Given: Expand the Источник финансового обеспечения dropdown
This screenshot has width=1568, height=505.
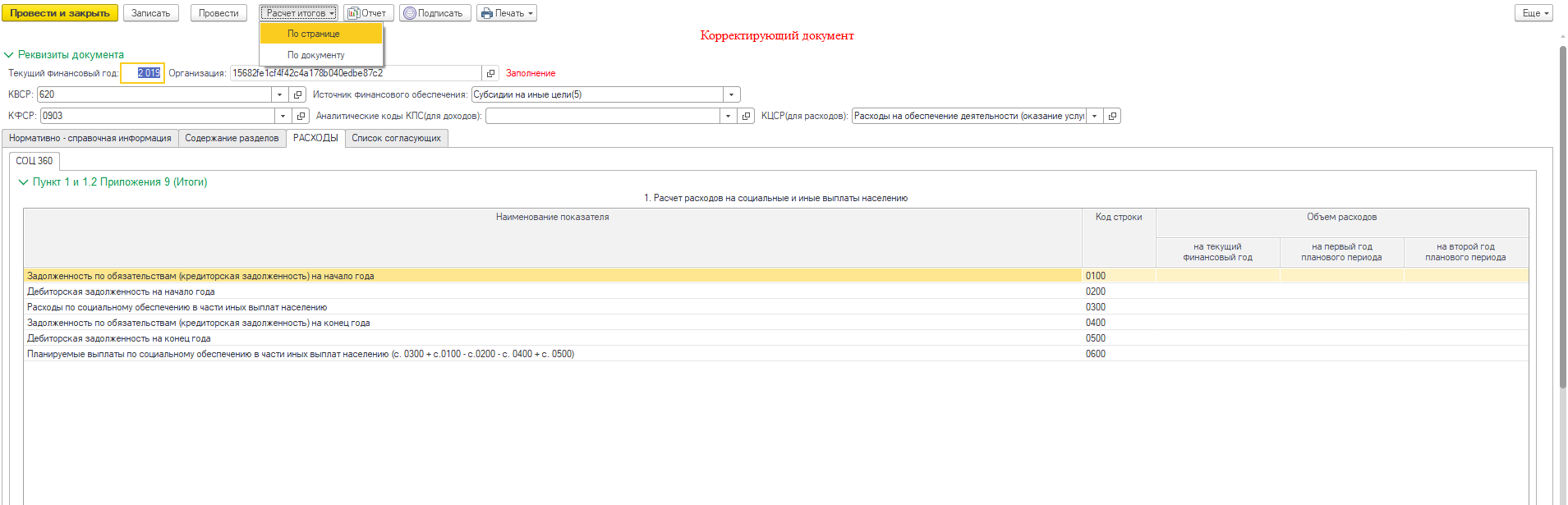Looking at the screenshot, I should tap(731, 94).
